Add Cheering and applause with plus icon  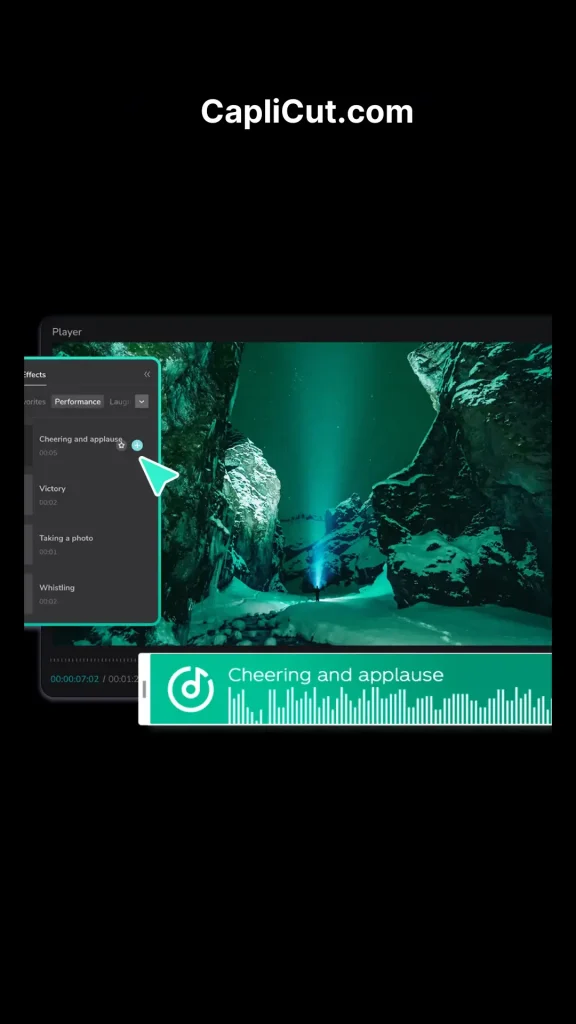pyautogui.click(x=137, y=445)
